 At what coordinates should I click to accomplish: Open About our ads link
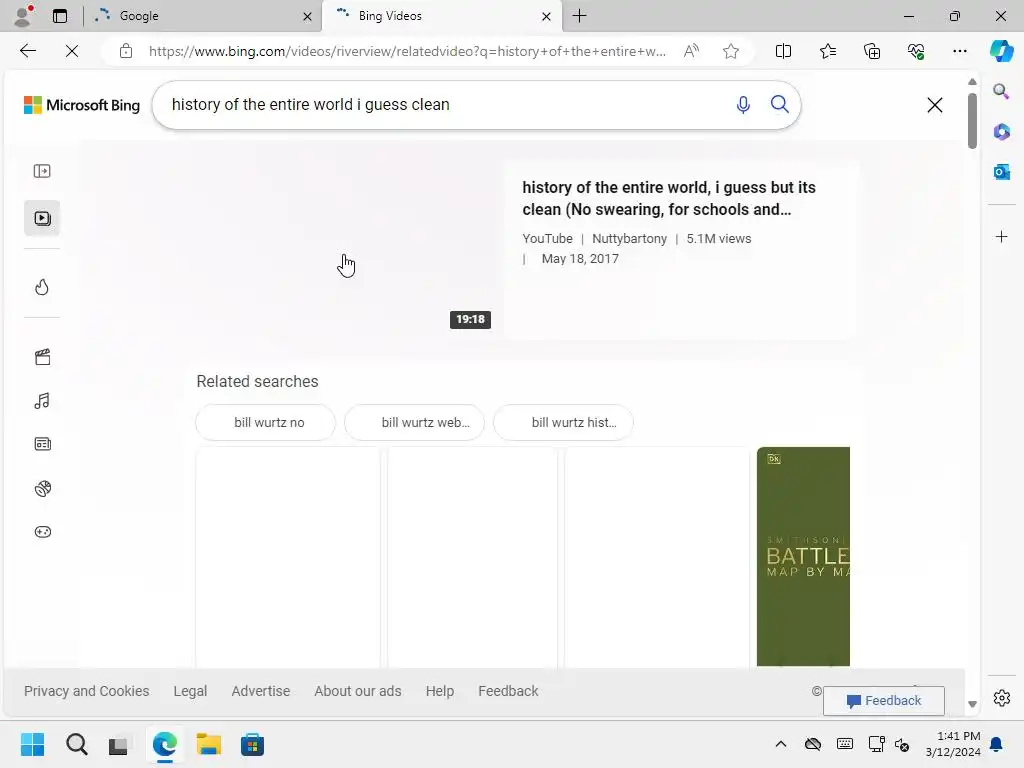tap(358, 691)
